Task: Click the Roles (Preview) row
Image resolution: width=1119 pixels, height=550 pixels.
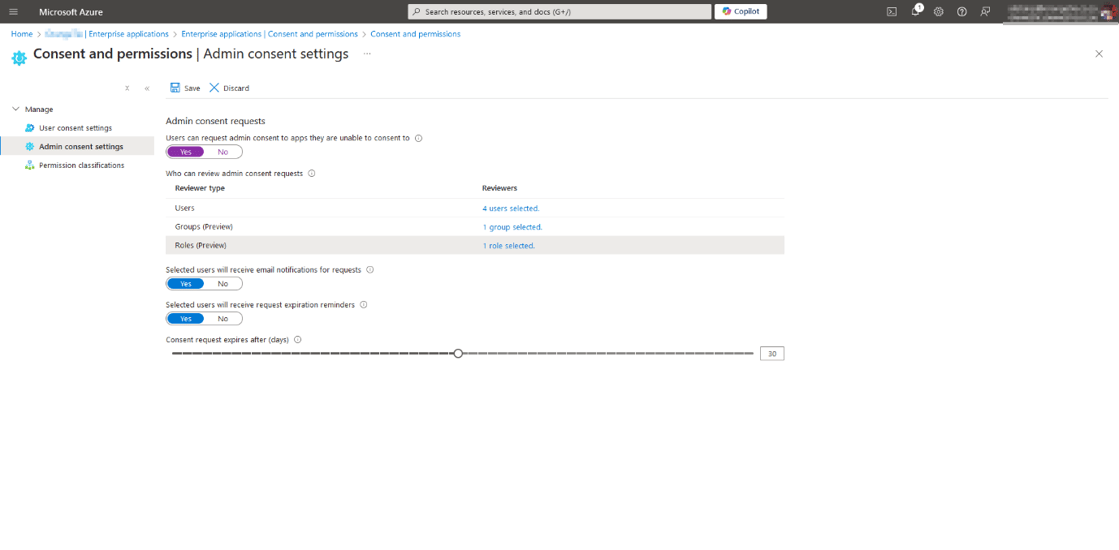Action: click(x=475, y=245)
